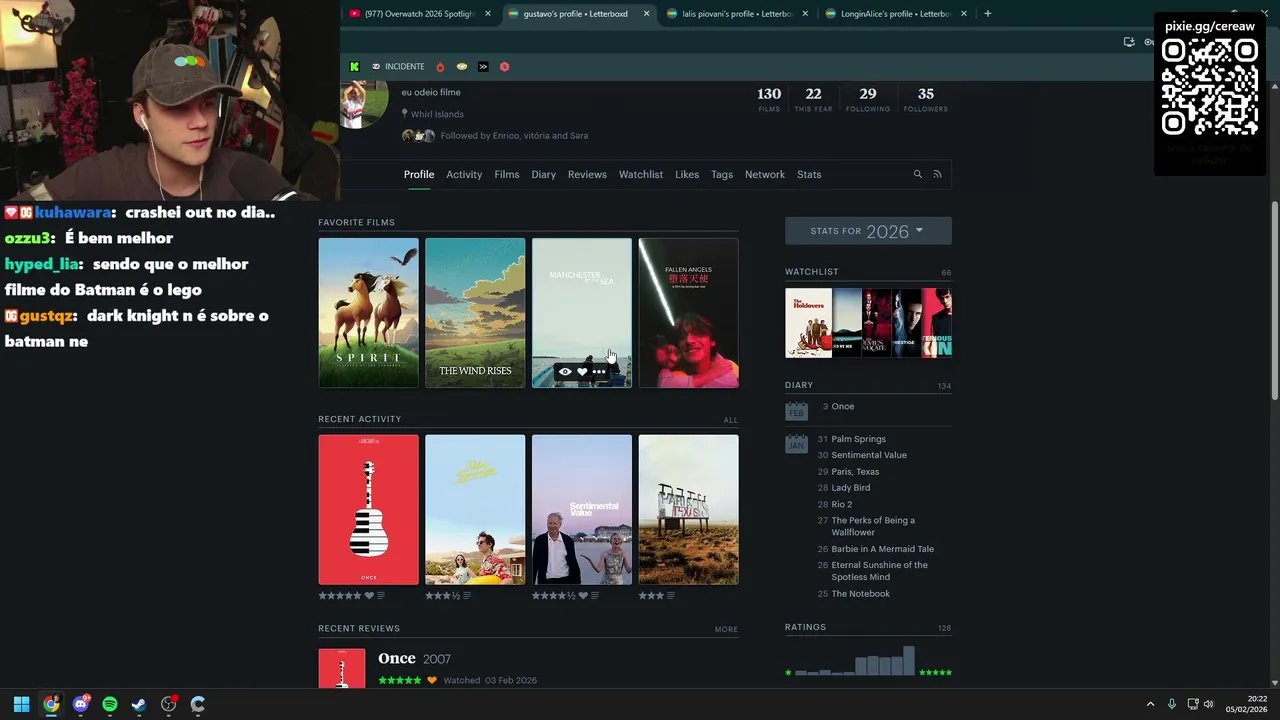Image resolution: width=1280 pixels, height=720 pixels.
Task: Switch to the Activity tab
Action: click(x=464, y=174)
